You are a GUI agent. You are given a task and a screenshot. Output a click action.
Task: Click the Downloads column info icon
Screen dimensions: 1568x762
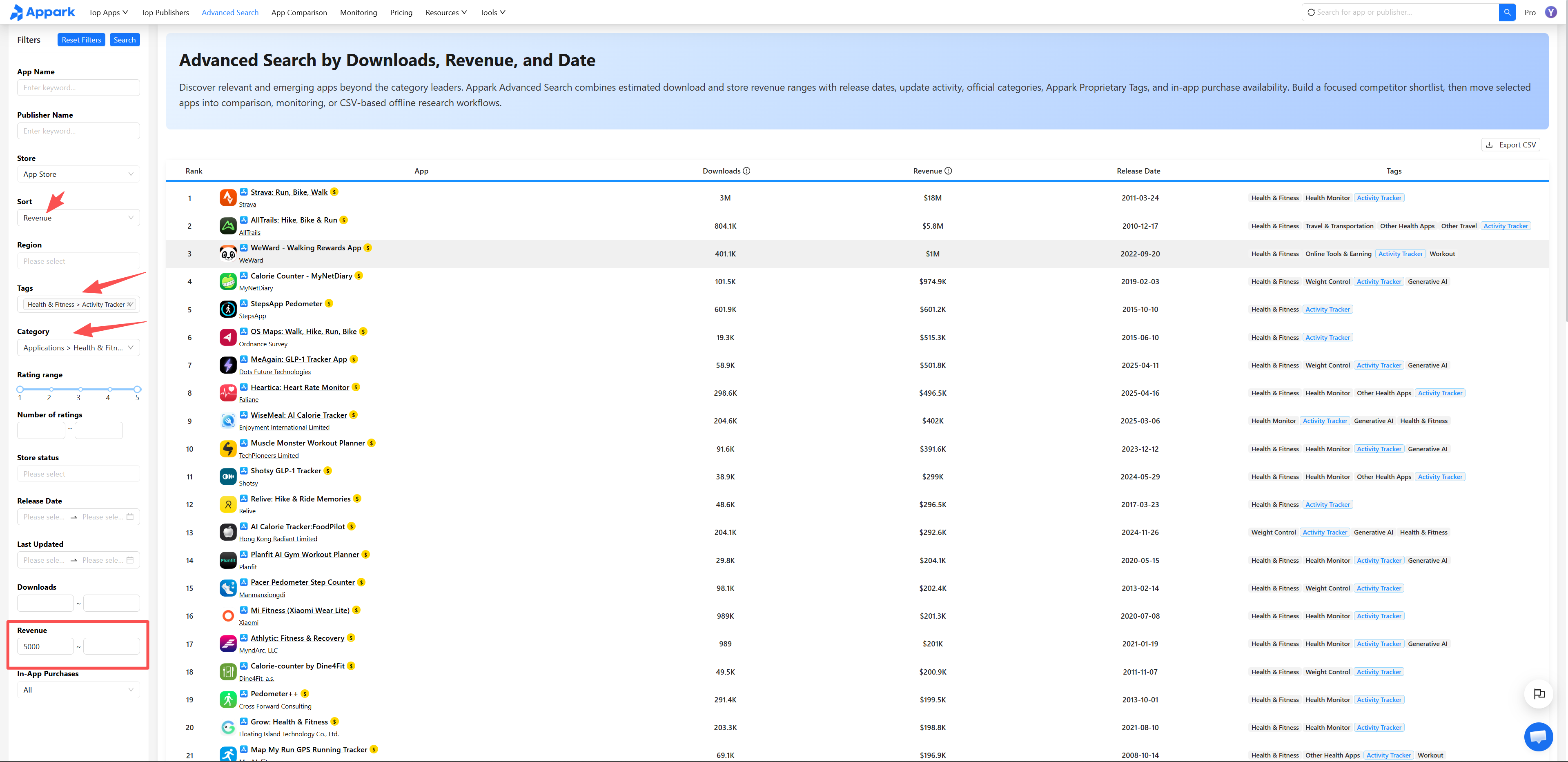point(746,171)
